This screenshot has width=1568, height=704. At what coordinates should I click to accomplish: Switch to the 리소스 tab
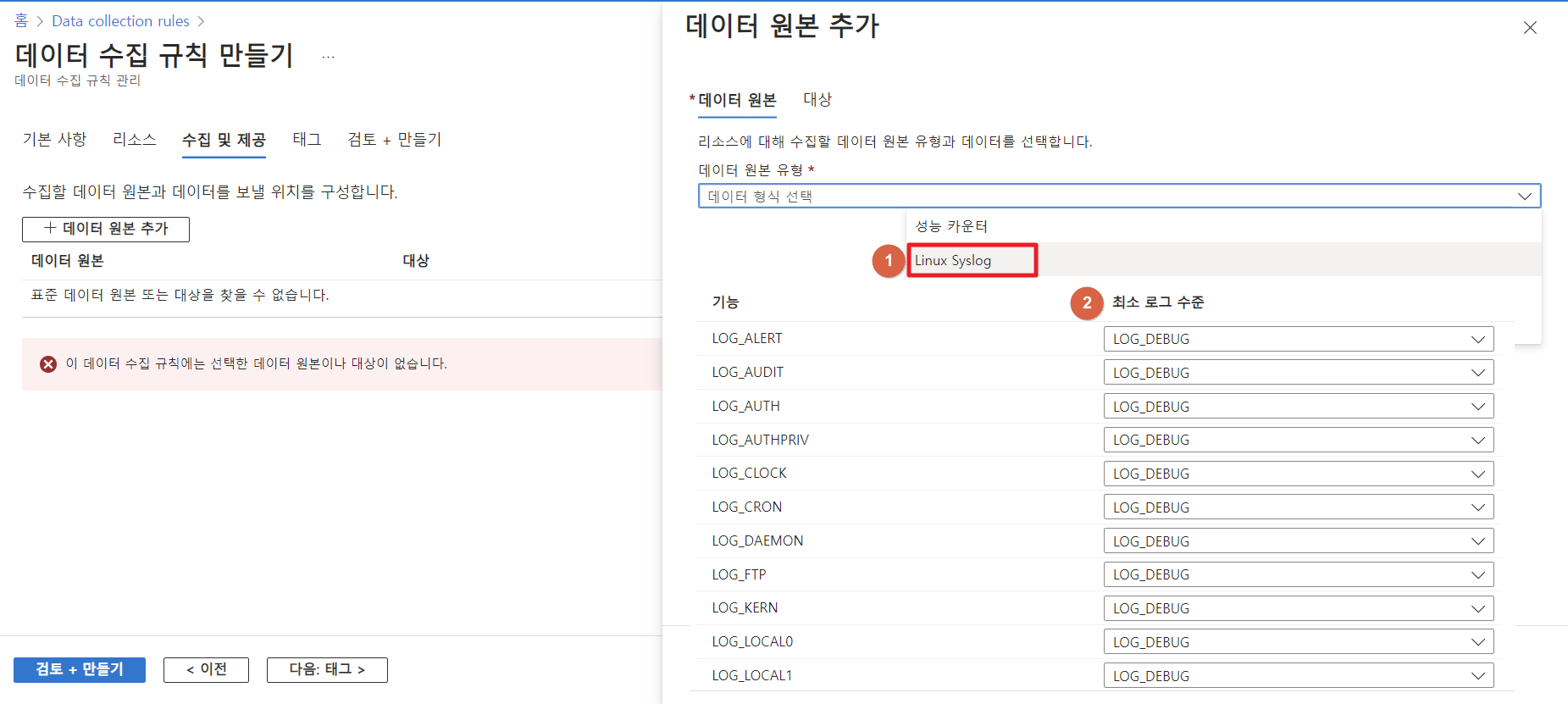pyautogui.click(x=135, y=140)
